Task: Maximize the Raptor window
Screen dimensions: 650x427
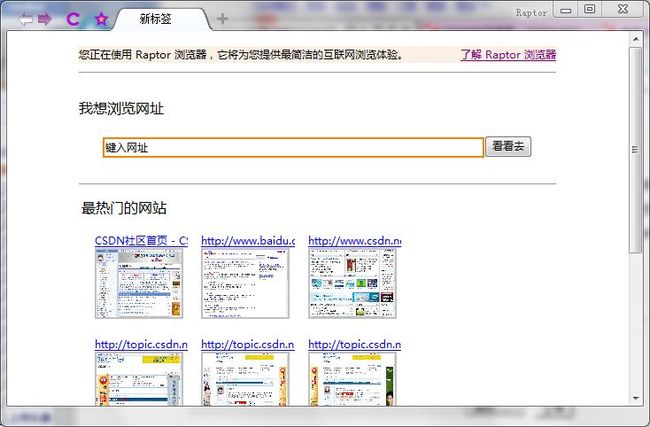Action: (x=589, y=9)
